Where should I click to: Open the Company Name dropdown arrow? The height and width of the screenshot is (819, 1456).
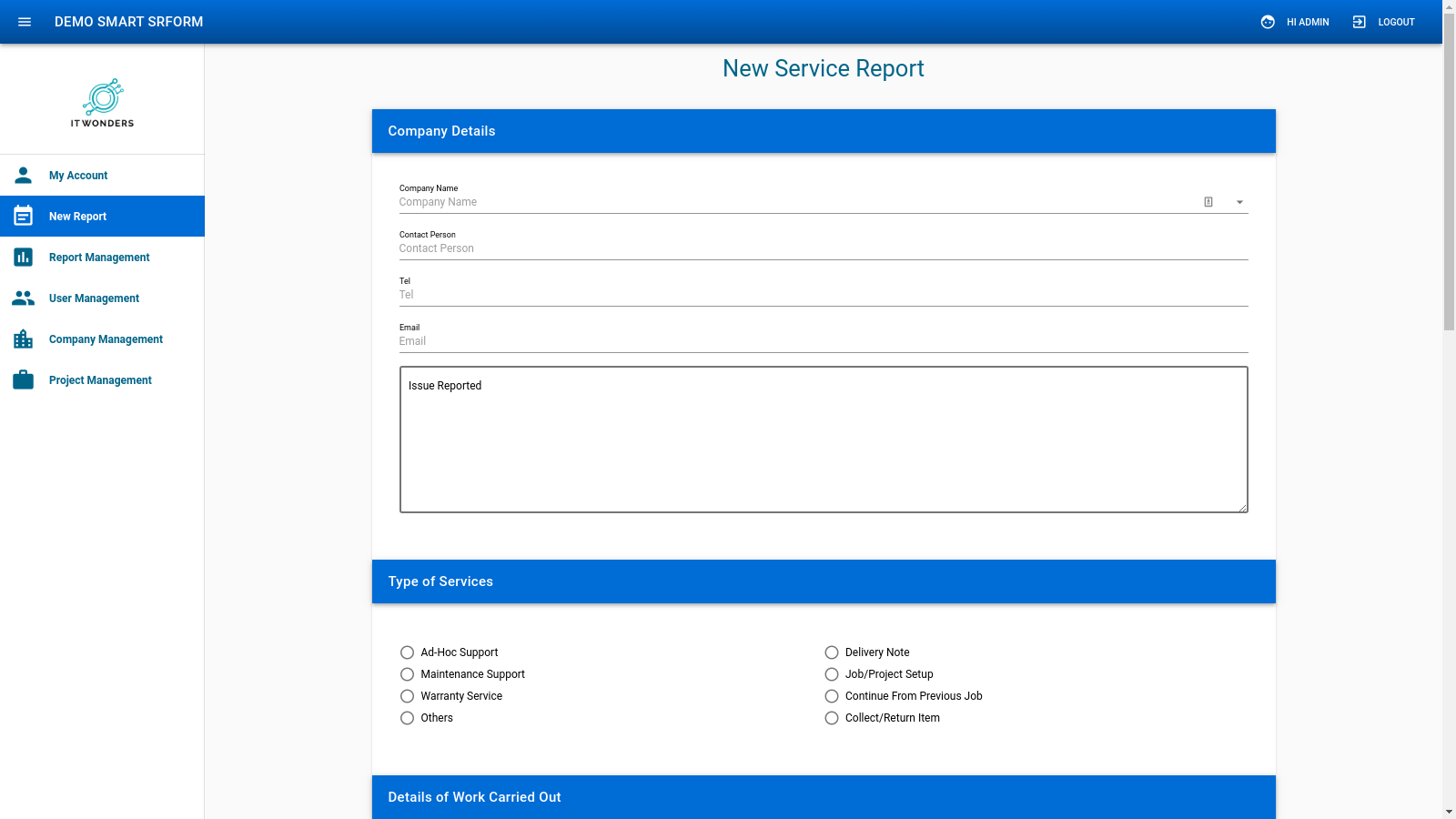[1239, 202]
